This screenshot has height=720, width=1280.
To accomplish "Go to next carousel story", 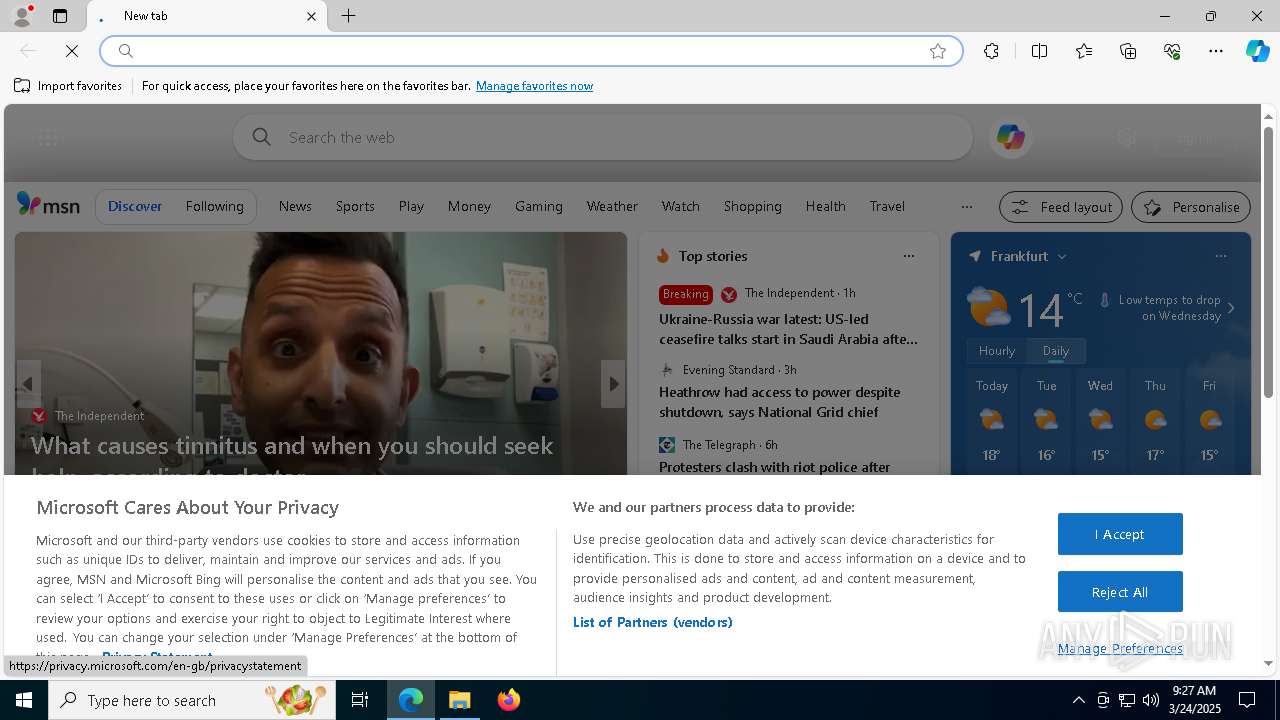I will 613,384.
